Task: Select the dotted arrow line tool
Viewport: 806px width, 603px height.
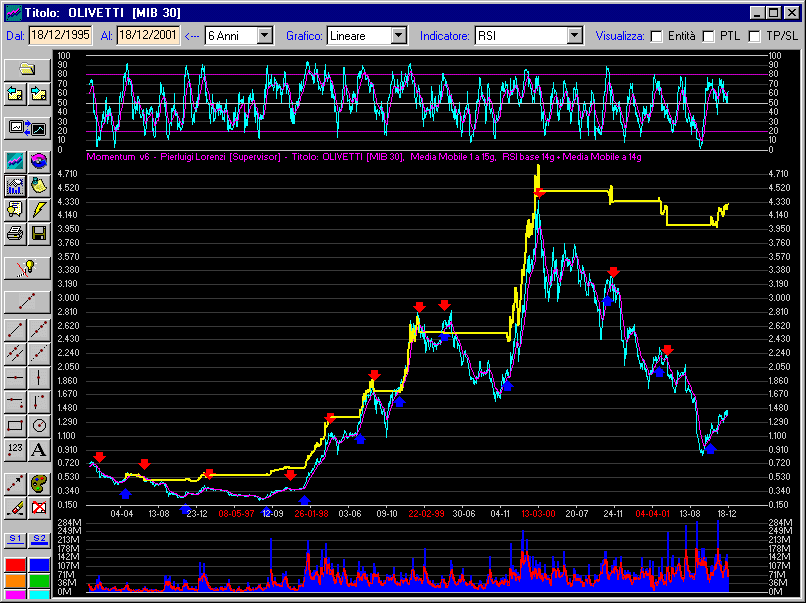Action: click(15, 483)
